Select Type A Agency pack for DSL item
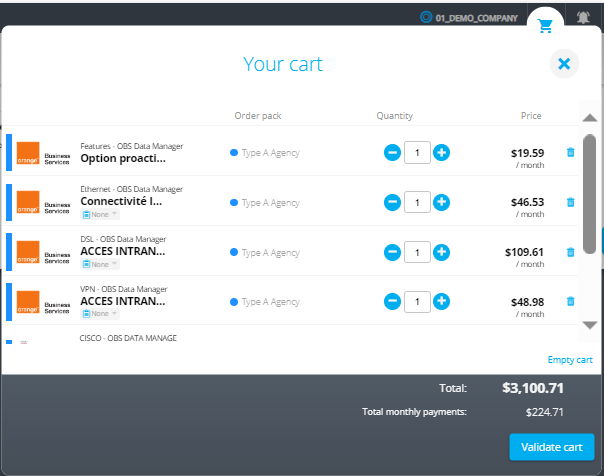The height and width of the screenshot is (476, 604). tap(265, 253)
